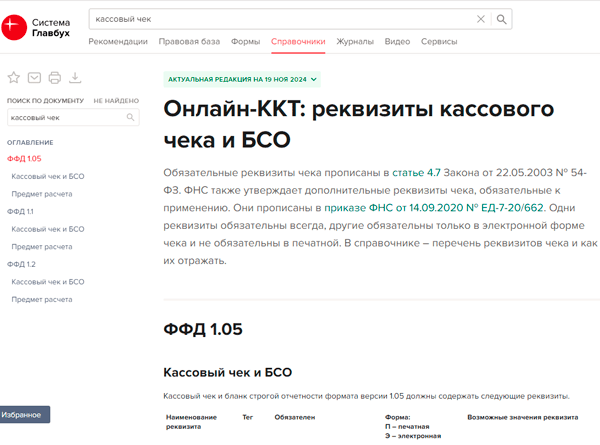The image size is (600, 445).
Task: Open the Рекомендации tab
Action: [x=118, y=42]
